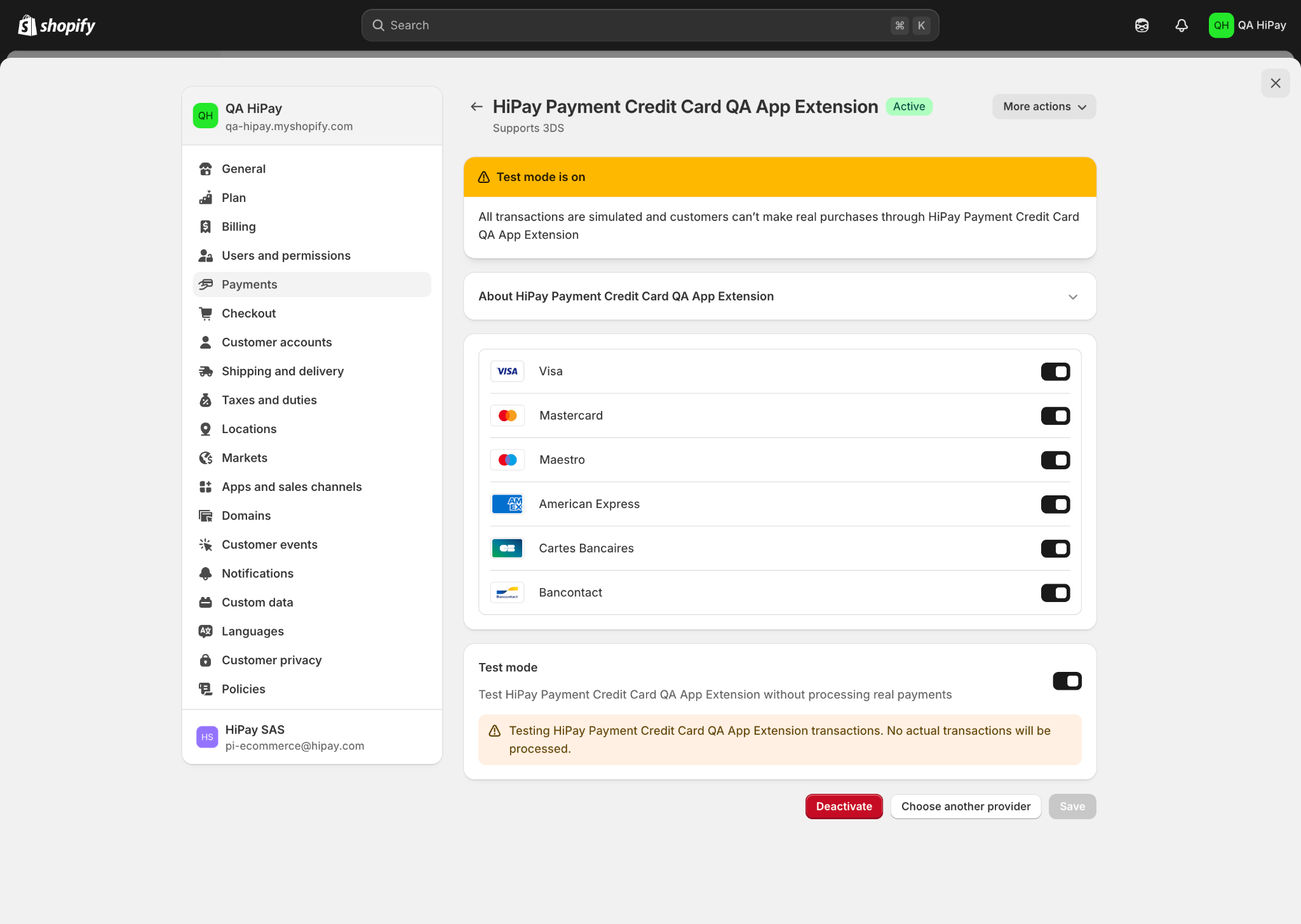
Task: Click the Policies icon in sidebar
Action: point(205,689)
